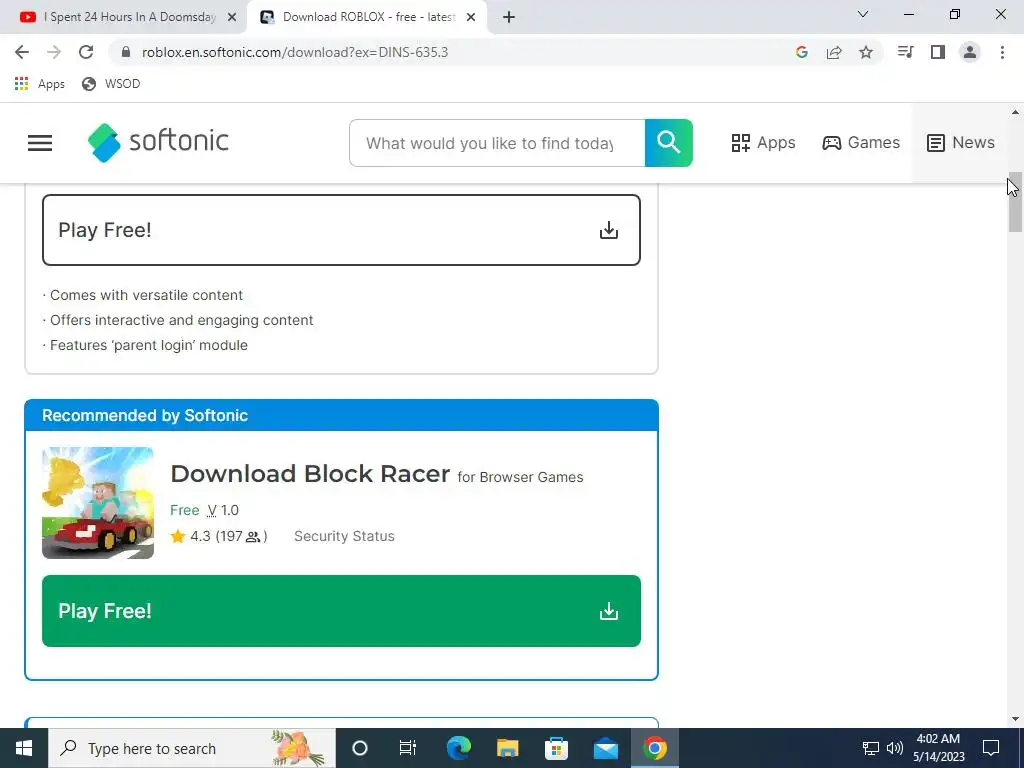Open media controls icon in toolbar
Screen dimensions: 1024x768
[905, 52]
